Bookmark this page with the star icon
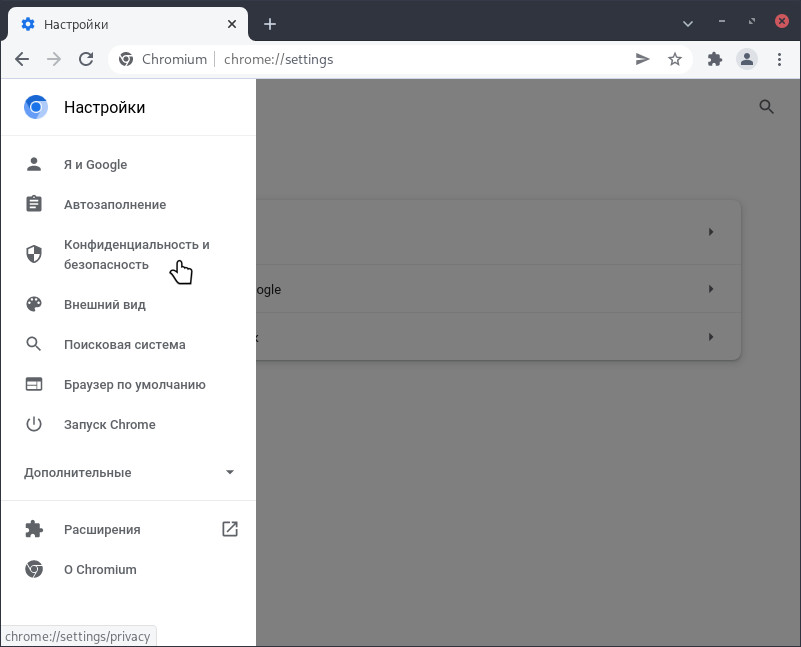Screen dimensions: 801x647 click(x=675, y=59)
